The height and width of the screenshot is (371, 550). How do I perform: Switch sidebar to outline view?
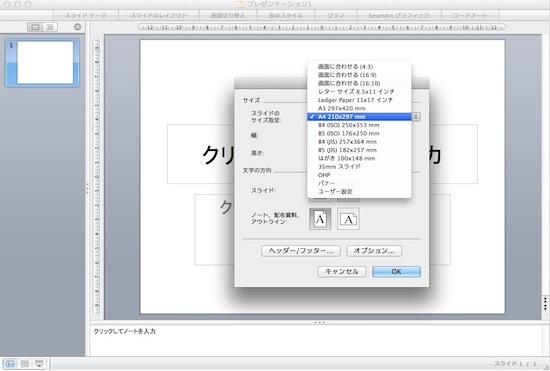click(x=50, y=27)
